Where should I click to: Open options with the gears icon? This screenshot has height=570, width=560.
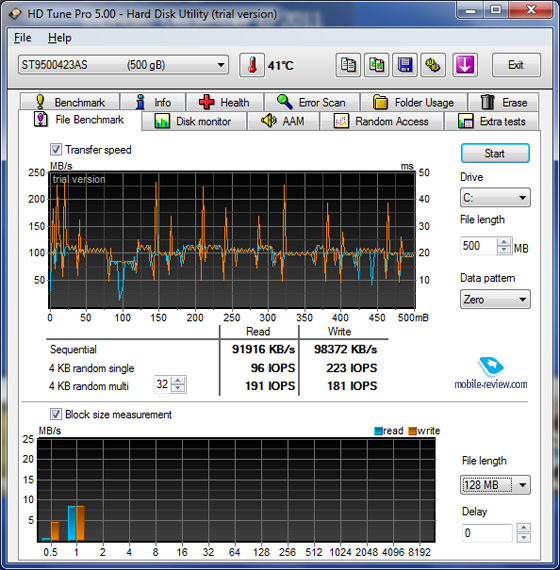(433, 65)
